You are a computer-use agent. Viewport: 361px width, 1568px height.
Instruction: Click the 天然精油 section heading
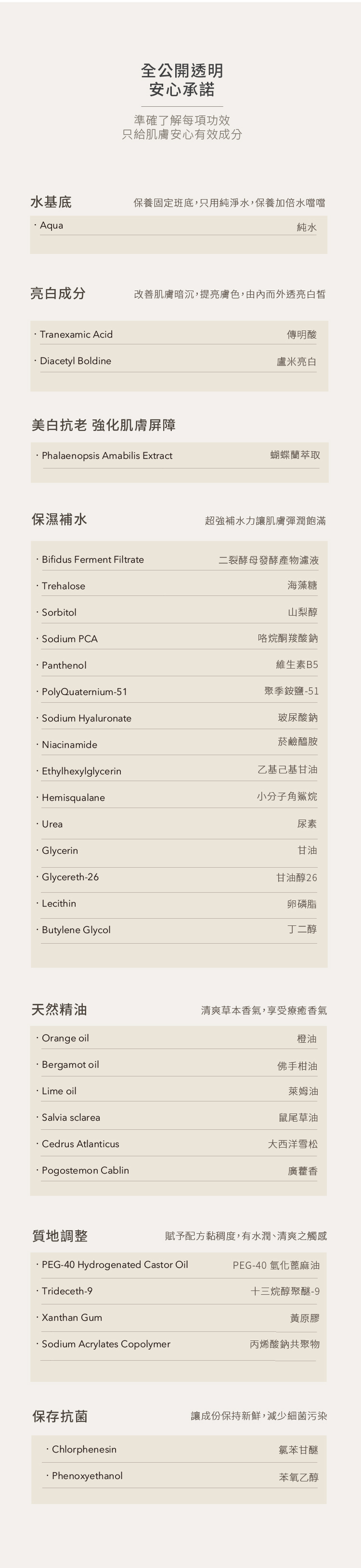tap(59, 1010)
